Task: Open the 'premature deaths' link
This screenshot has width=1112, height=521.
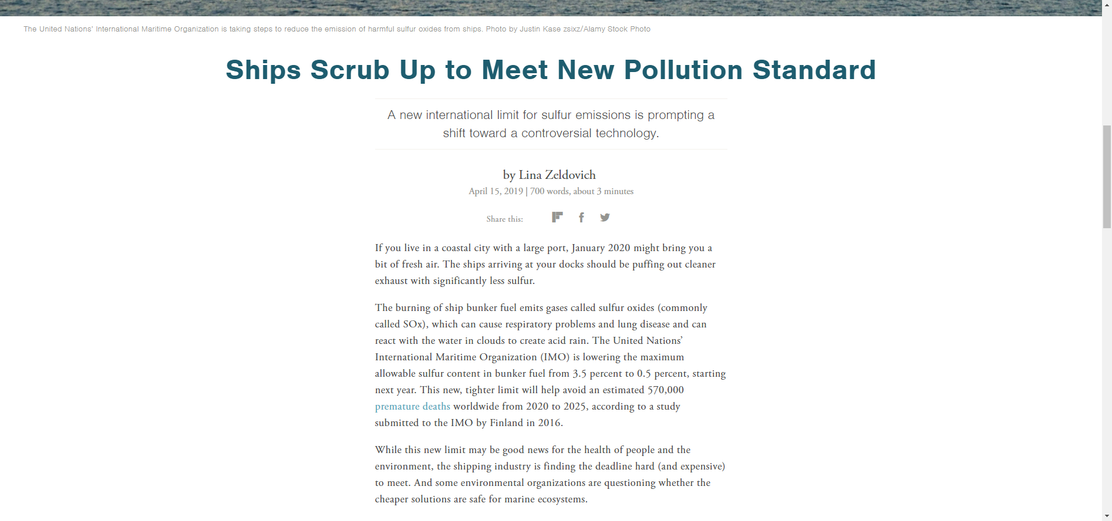Action: (412, 406)
